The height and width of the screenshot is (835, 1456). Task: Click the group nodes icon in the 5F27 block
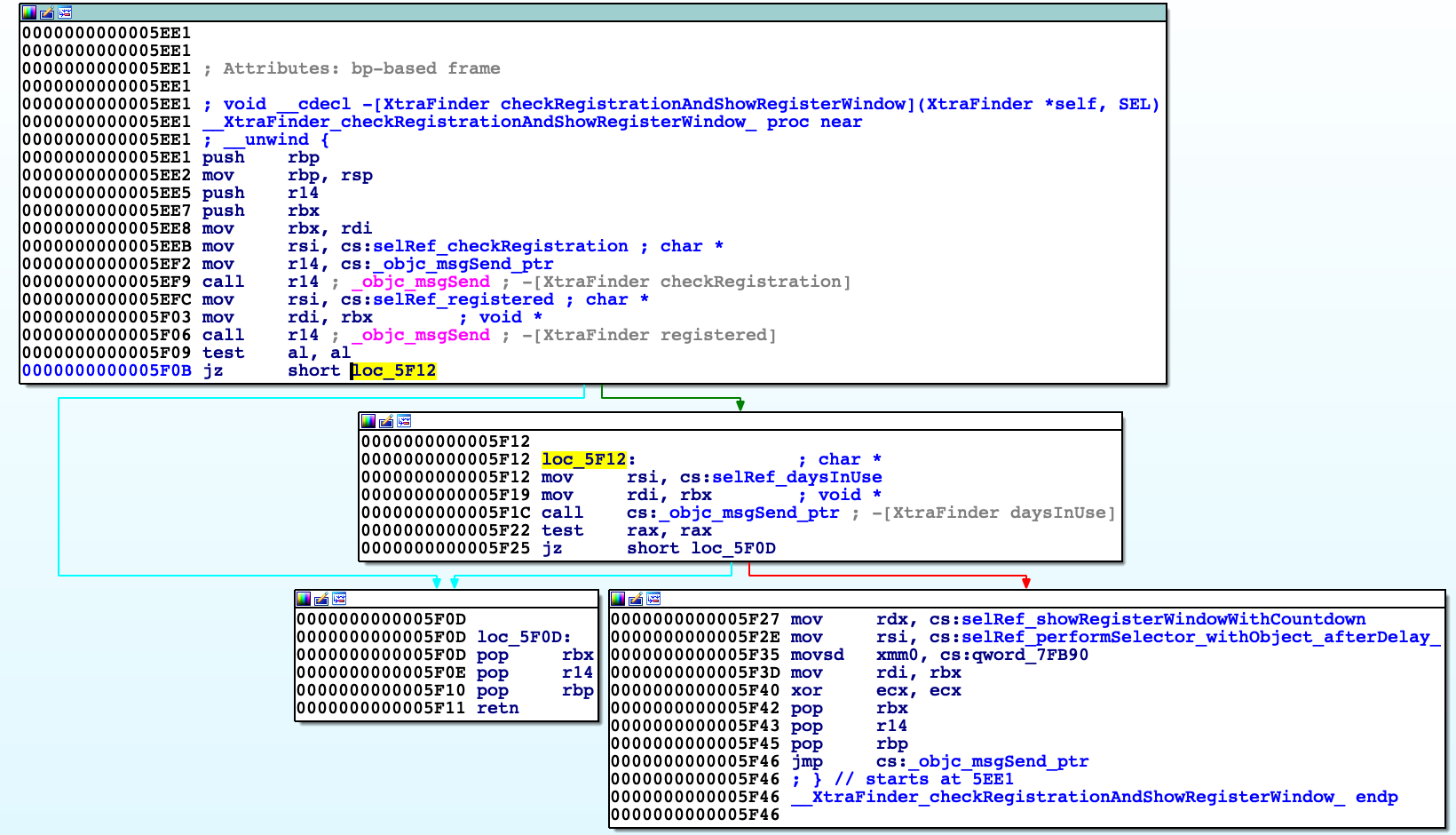click(x=653, y=599)
